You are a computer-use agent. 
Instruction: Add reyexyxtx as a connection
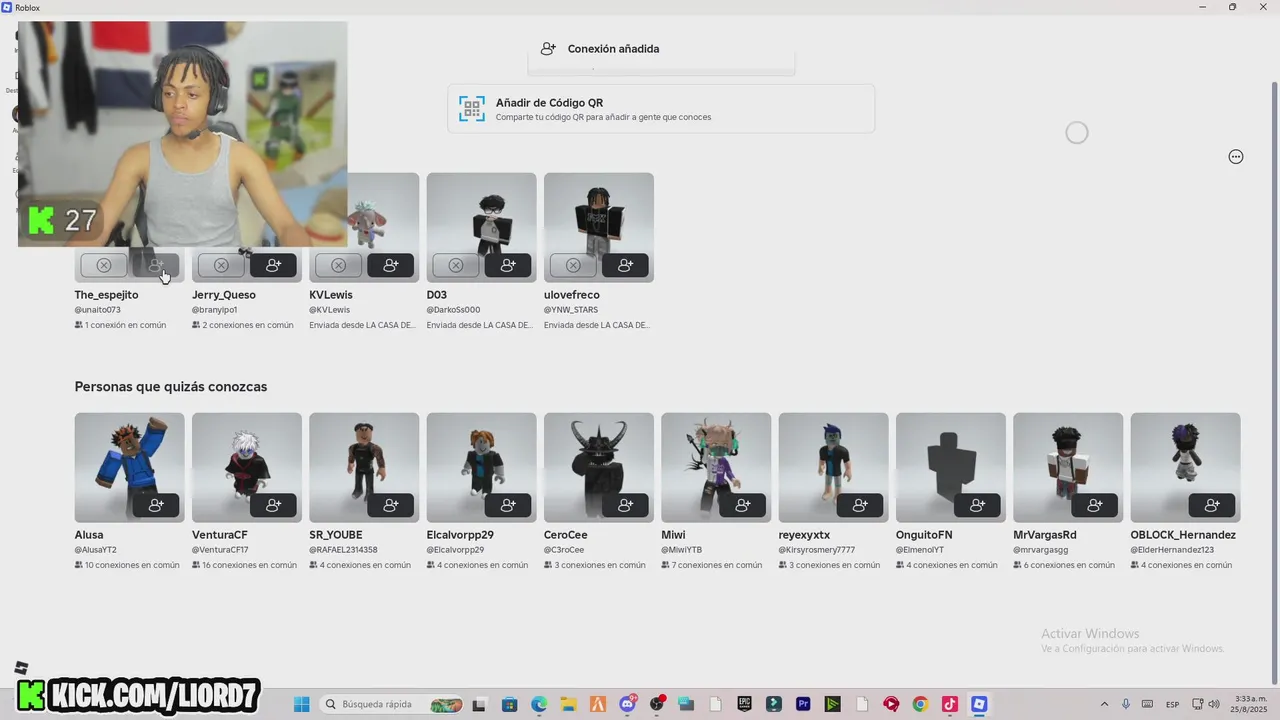pyautogui.click(x=860, y=505)
